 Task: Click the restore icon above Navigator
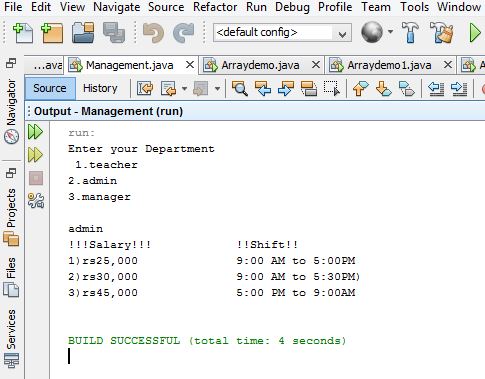click(11, 63)
